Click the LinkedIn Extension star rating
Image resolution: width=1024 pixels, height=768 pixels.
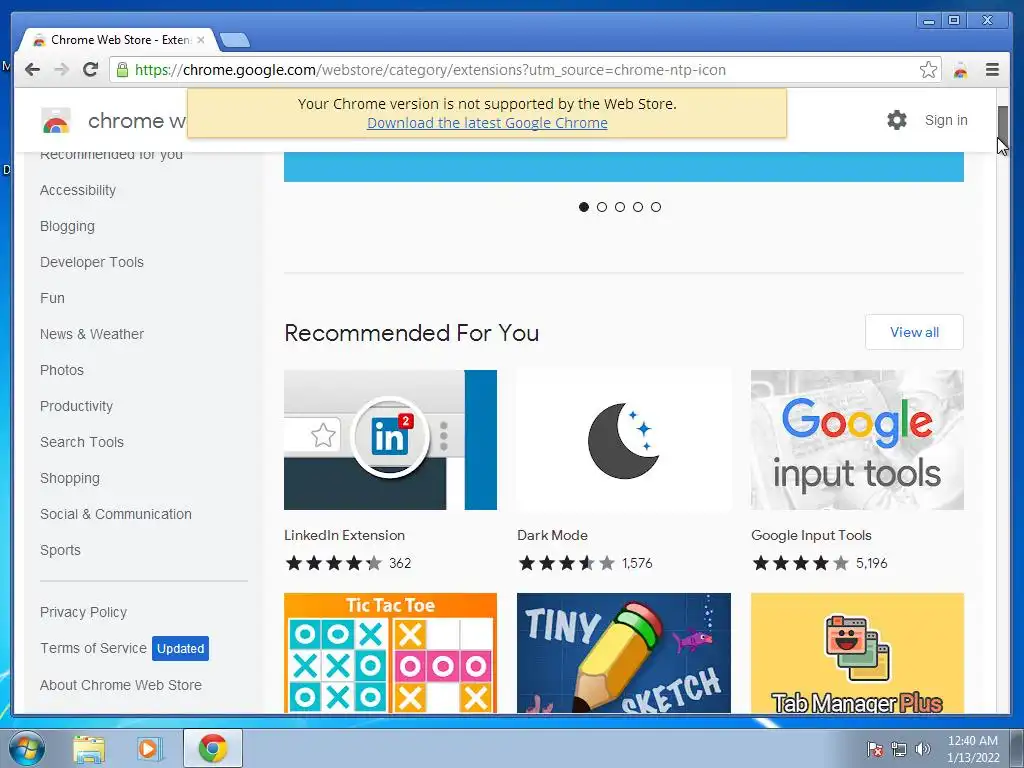[334, 563]
